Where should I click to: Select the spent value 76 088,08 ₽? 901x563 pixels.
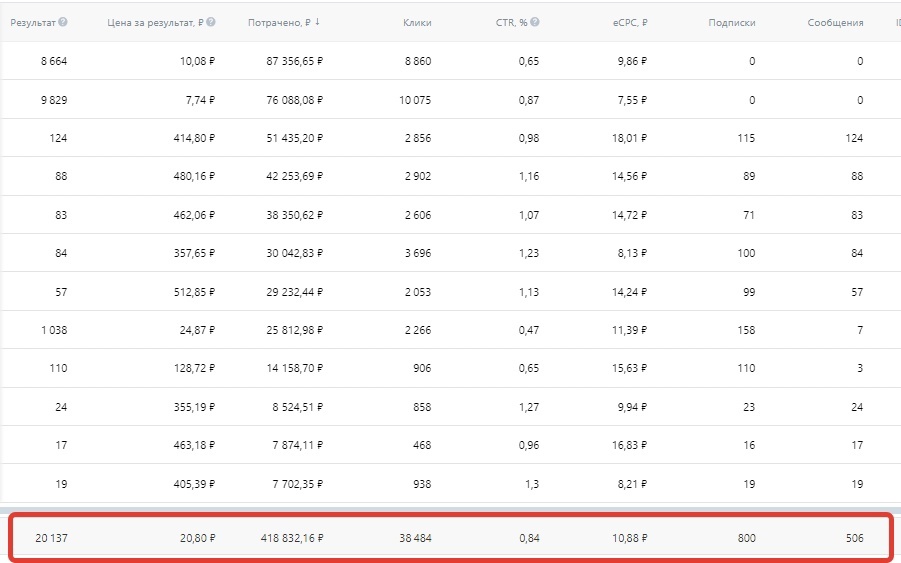point(295,100)
